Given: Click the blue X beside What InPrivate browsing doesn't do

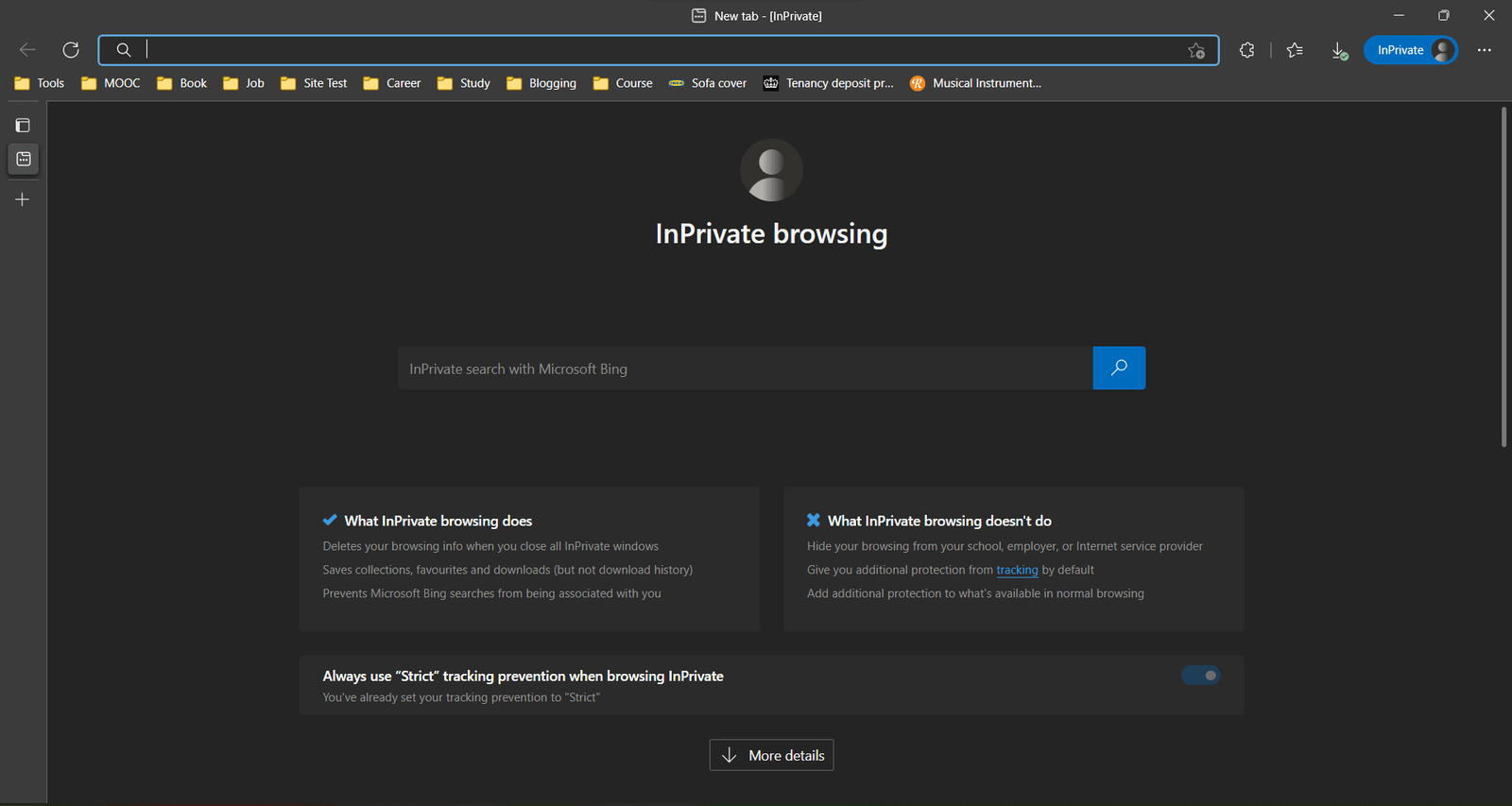Looking at the screenshot, I should pos(814,520).
